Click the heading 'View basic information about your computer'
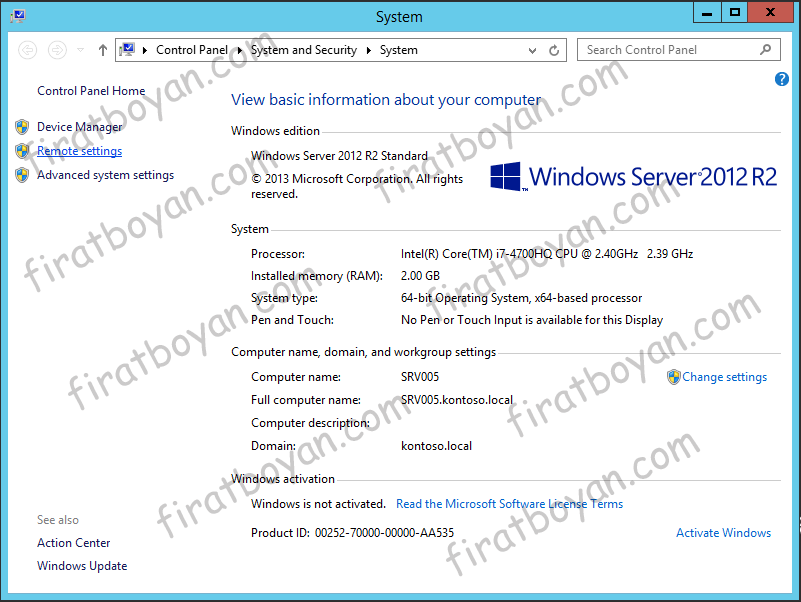Viewport: 801px width, 602px height. pyautogui.click(x=386, y=100)
